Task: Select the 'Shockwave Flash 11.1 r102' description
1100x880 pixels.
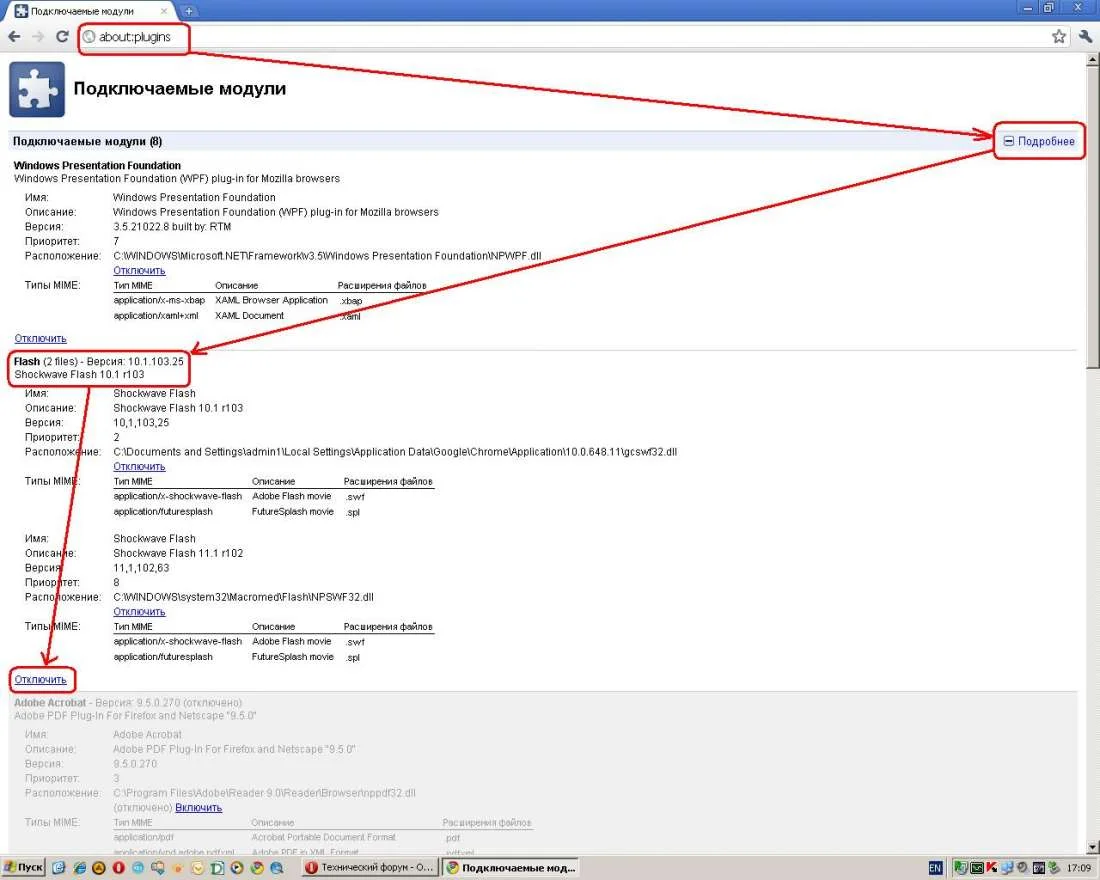Action: [x=178, y=553]
